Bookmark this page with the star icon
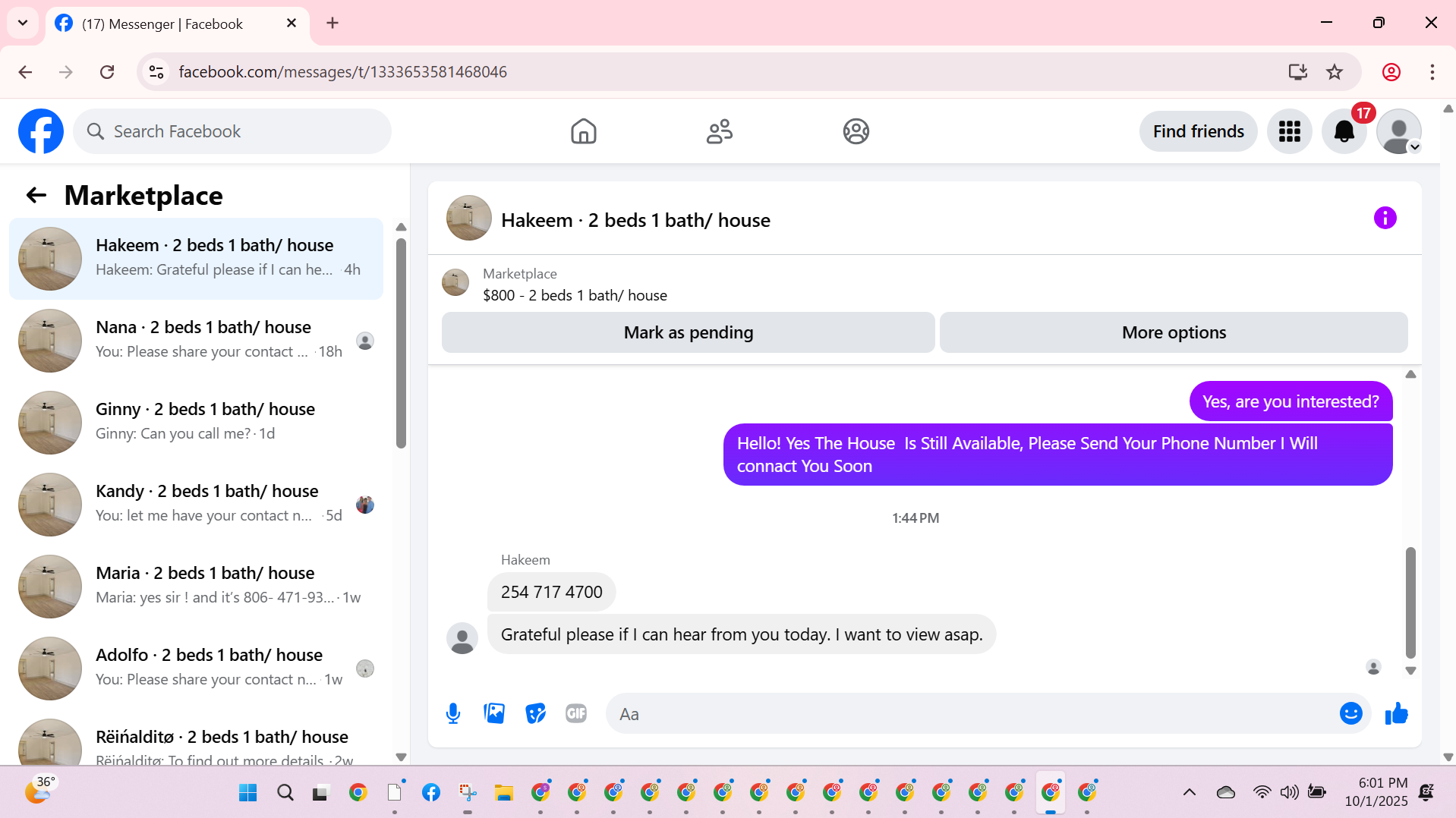Screen dimensions: 1456x818 coord(1335,72)
